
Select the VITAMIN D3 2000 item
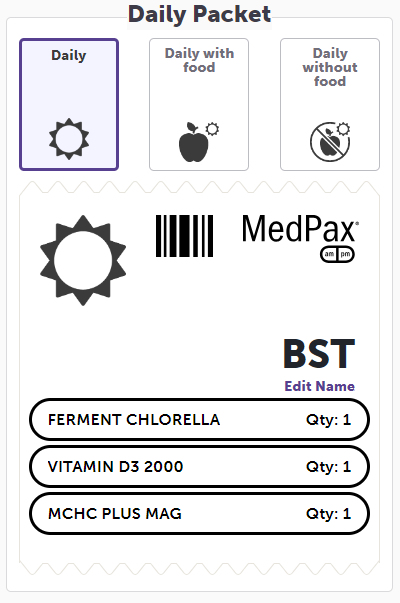[199, 466]
